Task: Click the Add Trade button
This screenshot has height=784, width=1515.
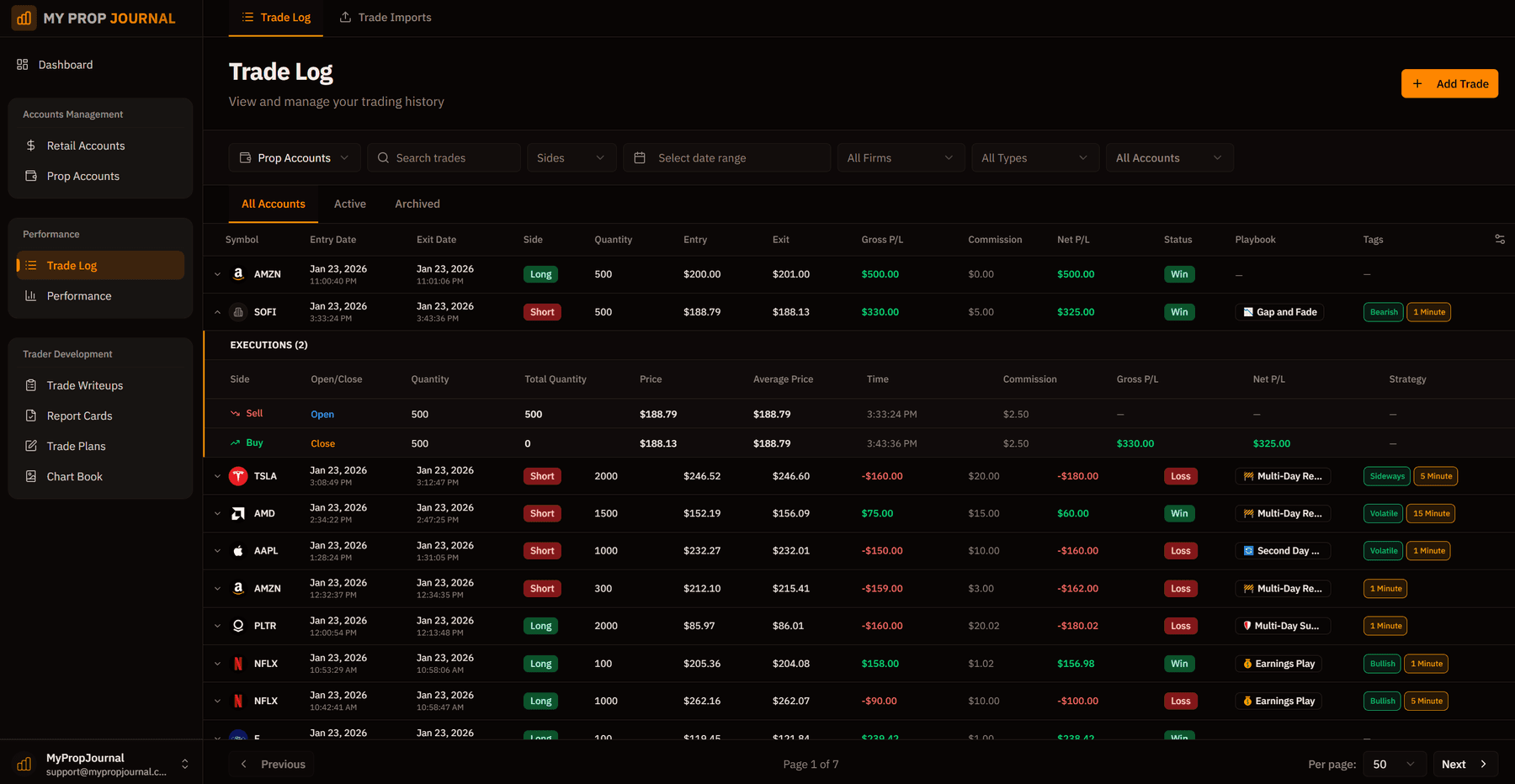Action: click(1449, 83)
